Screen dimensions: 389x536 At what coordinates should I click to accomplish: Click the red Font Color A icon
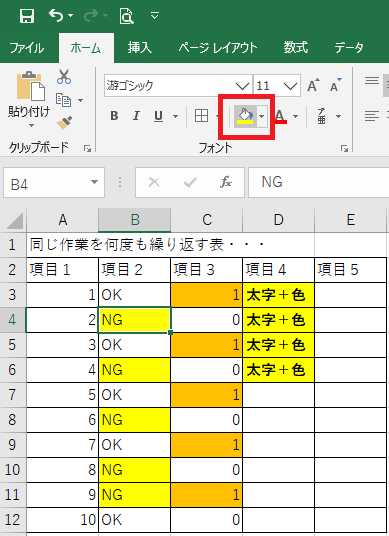(x=280, y=116)
